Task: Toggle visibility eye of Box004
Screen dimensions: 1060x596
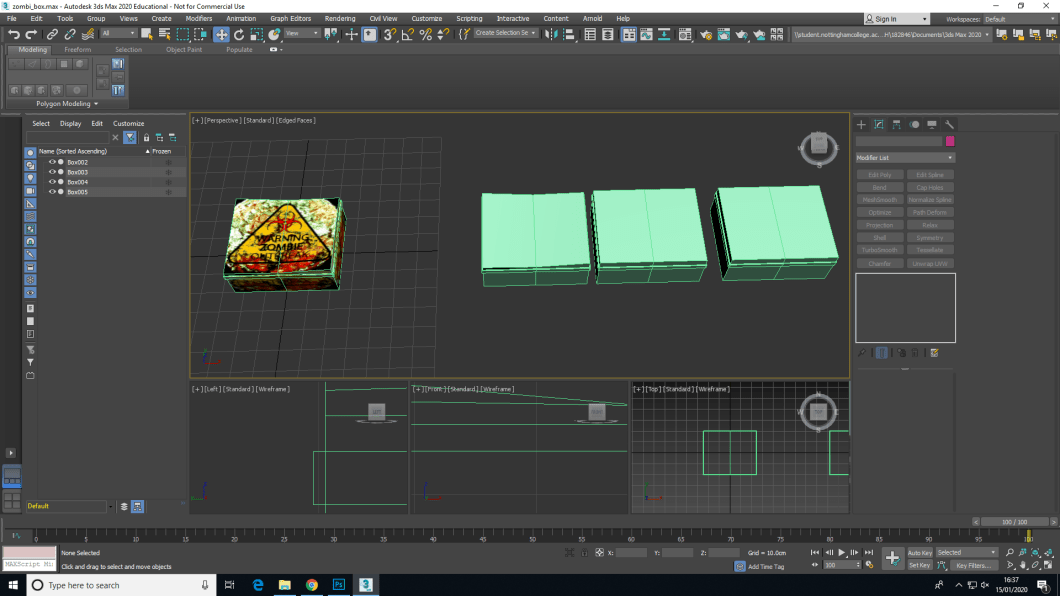Action: (52, 182)
